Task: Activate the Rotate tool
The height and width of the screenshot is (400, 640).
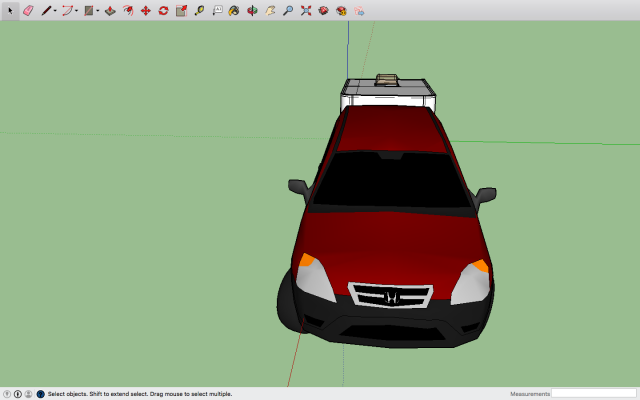Action: pos(164,11)
